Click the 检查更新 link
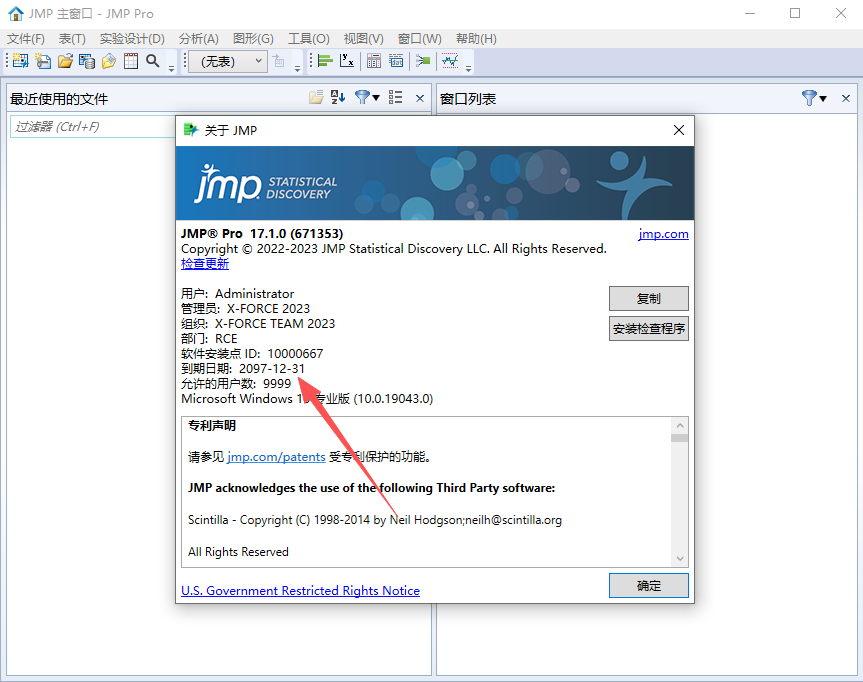Viewport: 863px width, 682px height. pyautogui.click(x=205, y=264)
